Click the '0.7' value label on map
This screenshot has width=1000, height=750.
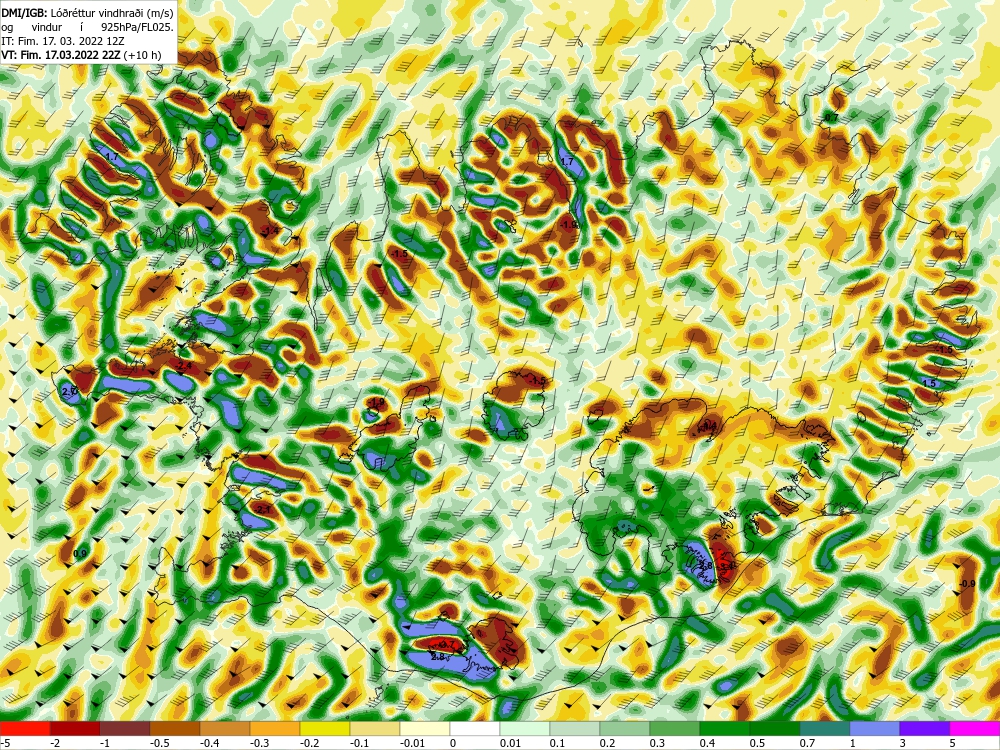832,118
